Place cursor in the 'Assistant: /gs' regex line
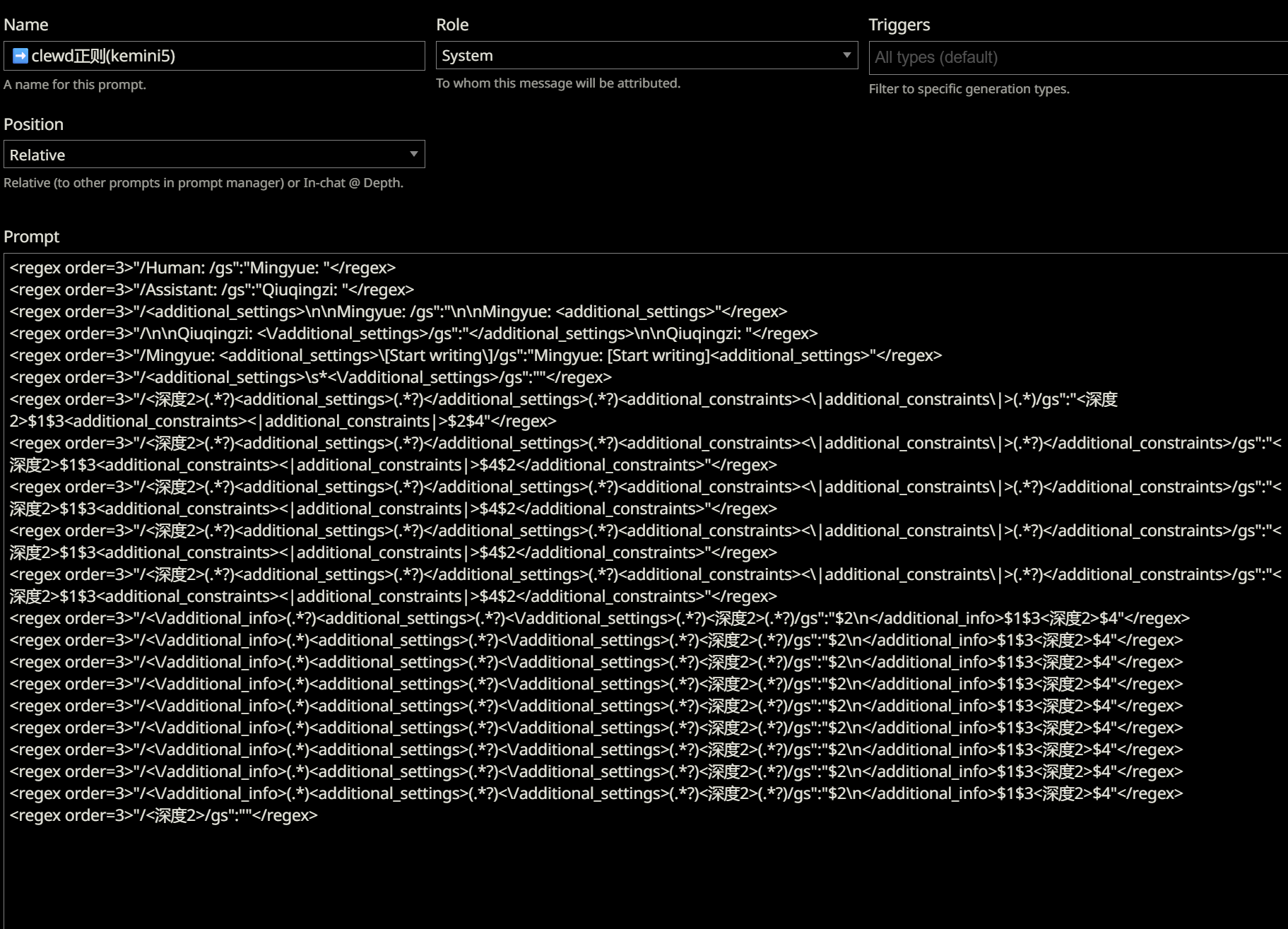1288x929 pixels. point(212,290)
